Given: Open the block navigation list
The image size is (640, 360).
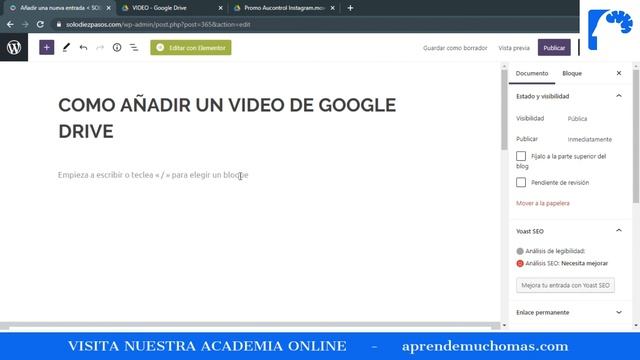Looking at the screenshot, I should click(134, 48).
